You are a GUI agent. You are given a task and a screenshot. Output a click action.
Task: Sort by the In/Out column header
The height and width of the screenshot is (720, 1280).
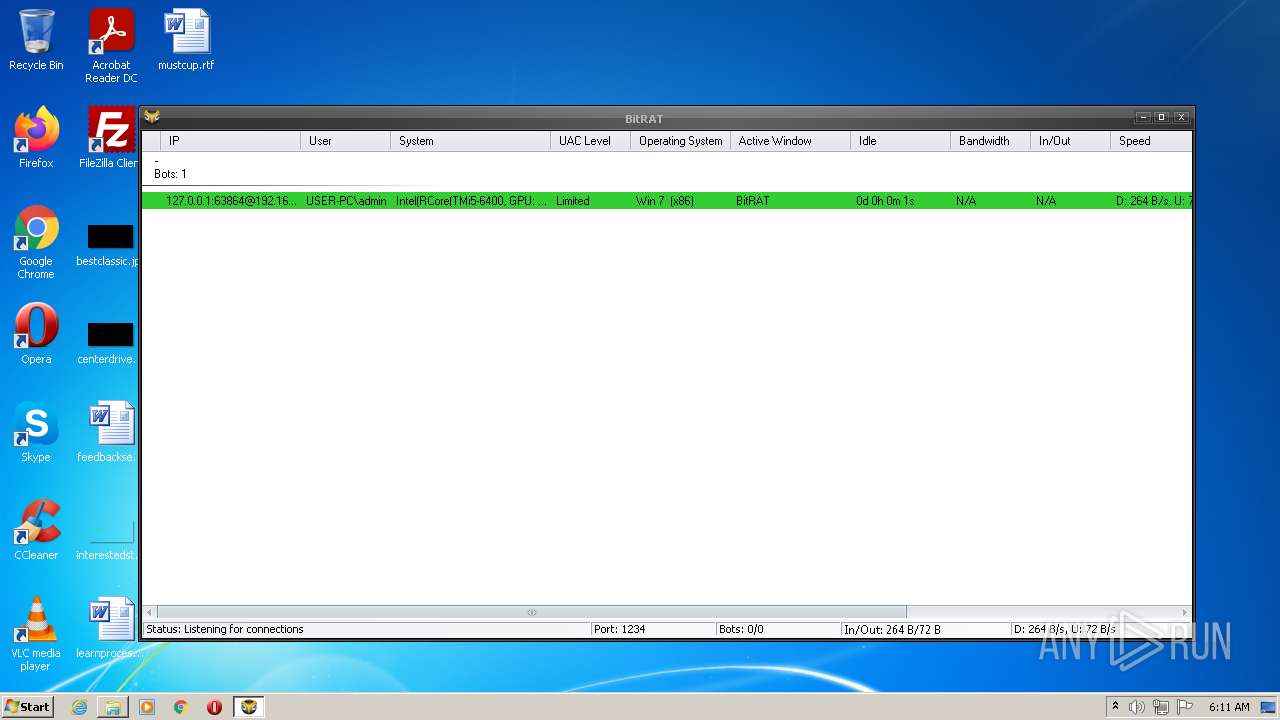coord(1070,141)
